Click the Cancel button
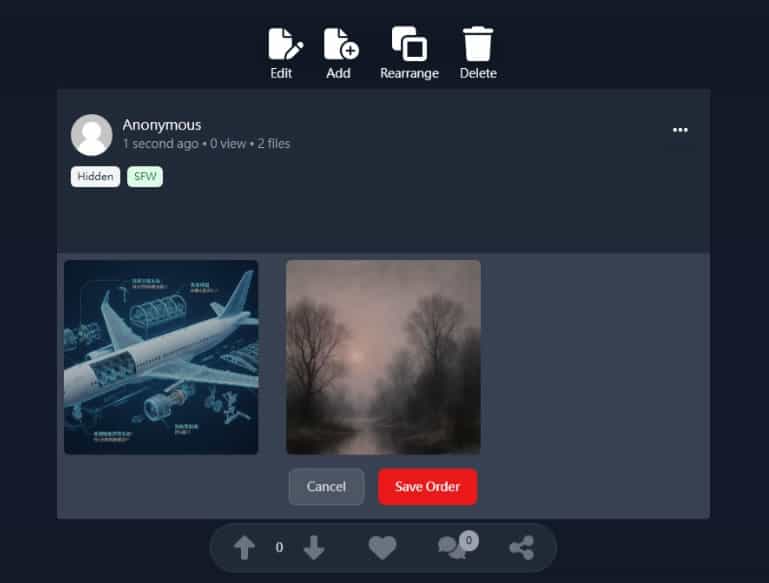 326,487
